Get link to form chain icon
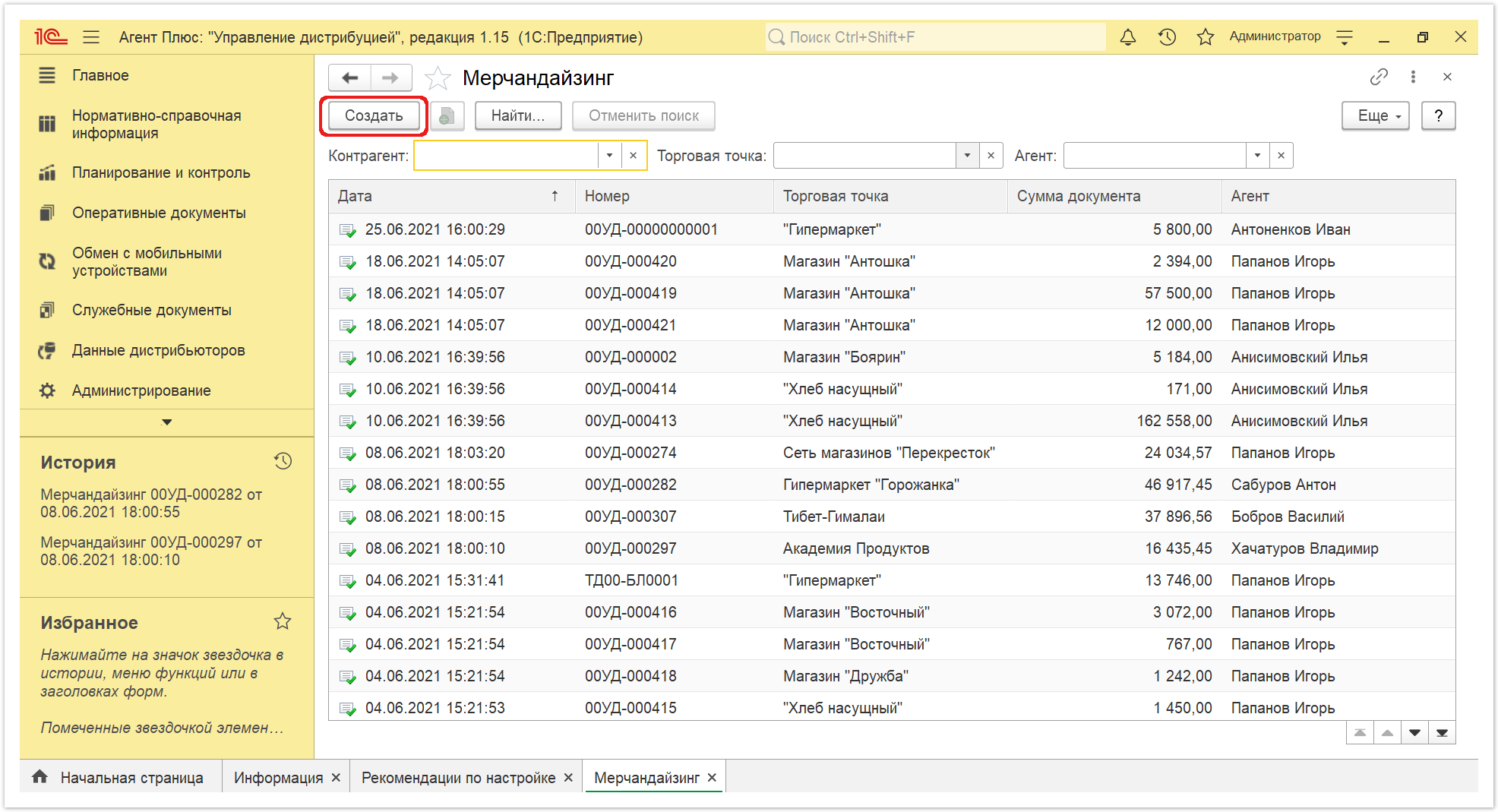Image resolution: width=1498 pixels, height=812 pixels. (1379, 77)
